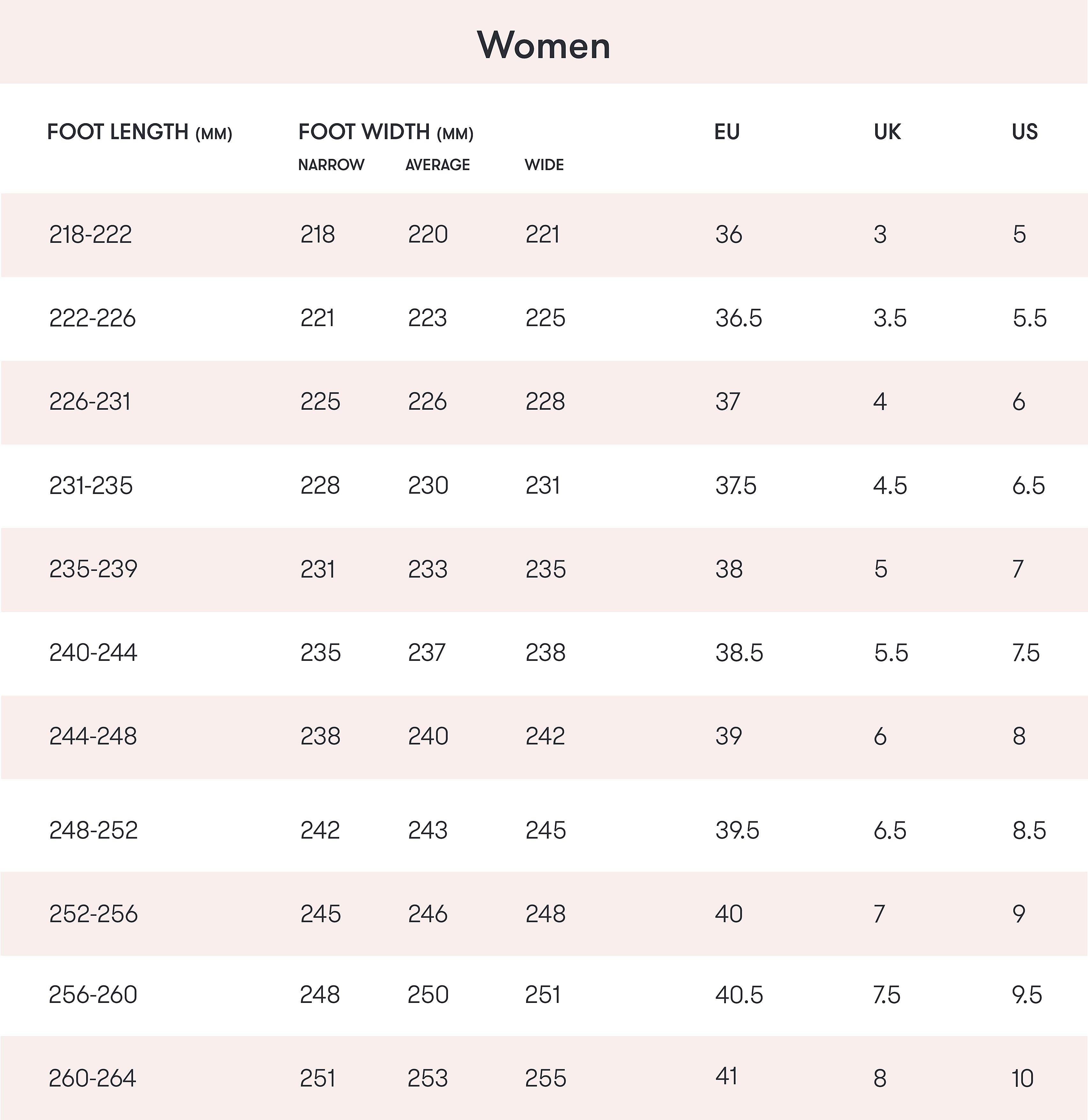The height and width of the screenshot is (1120, 1088).
Task: Choose the 244-248 foot length cell
Action: click(93, 736)
